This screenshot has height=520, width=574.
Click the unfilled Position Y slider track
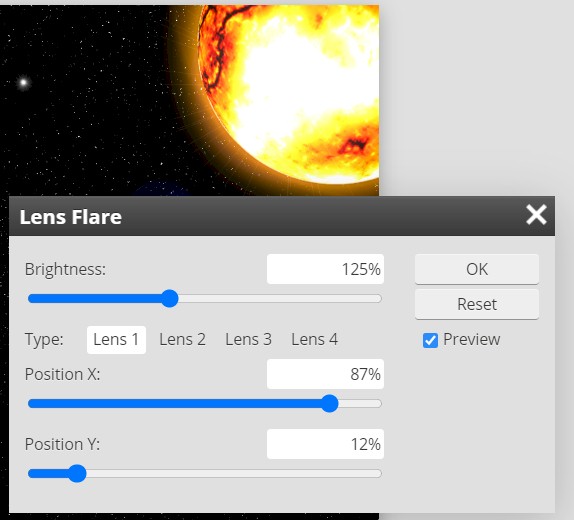[x=234, y=473]
